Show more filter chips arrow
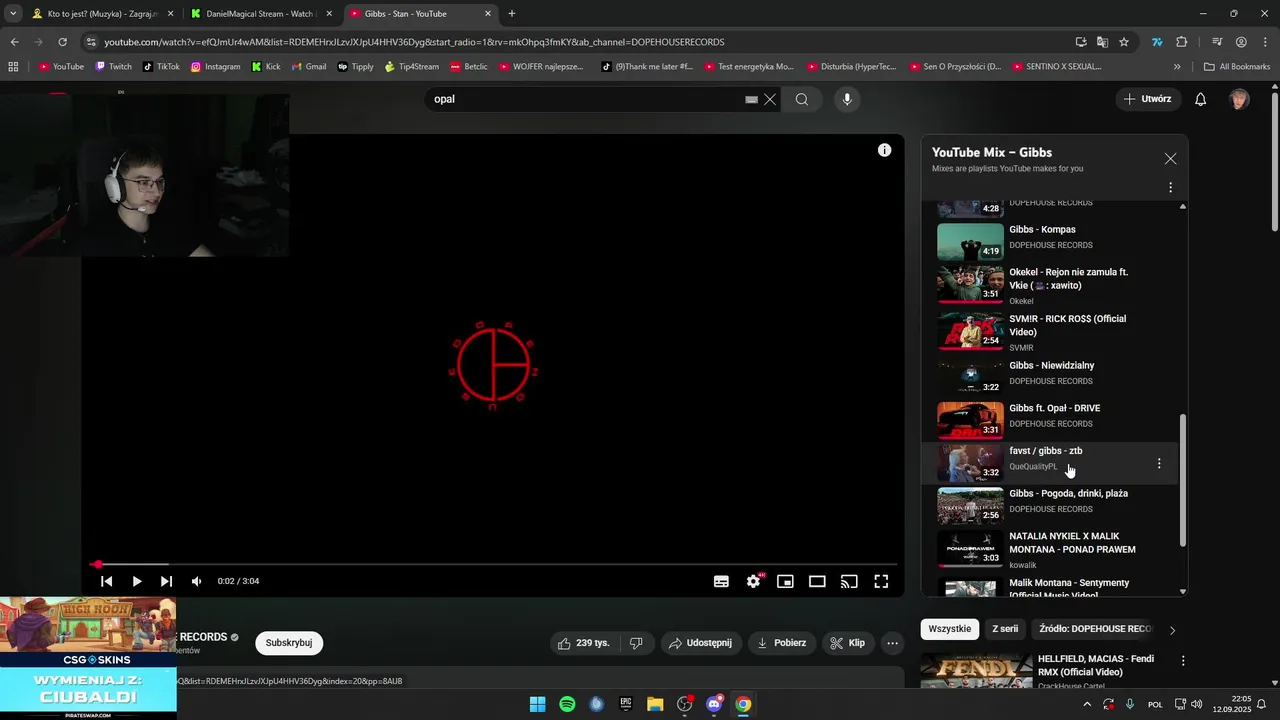The height and width of the screenshot is (720, 1280). coord(1172,630)
